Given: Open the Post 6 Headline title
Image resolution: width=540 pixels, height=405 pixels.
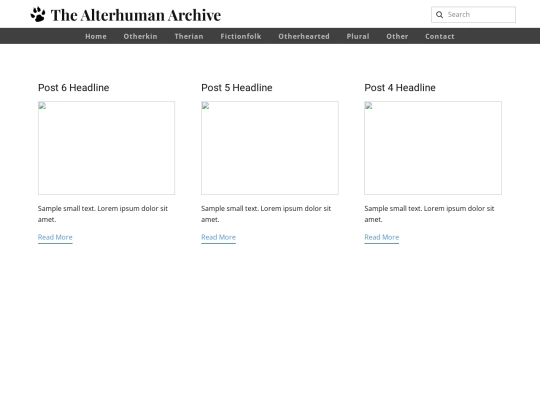Looking at the screenshot, I should coord(73,87).
